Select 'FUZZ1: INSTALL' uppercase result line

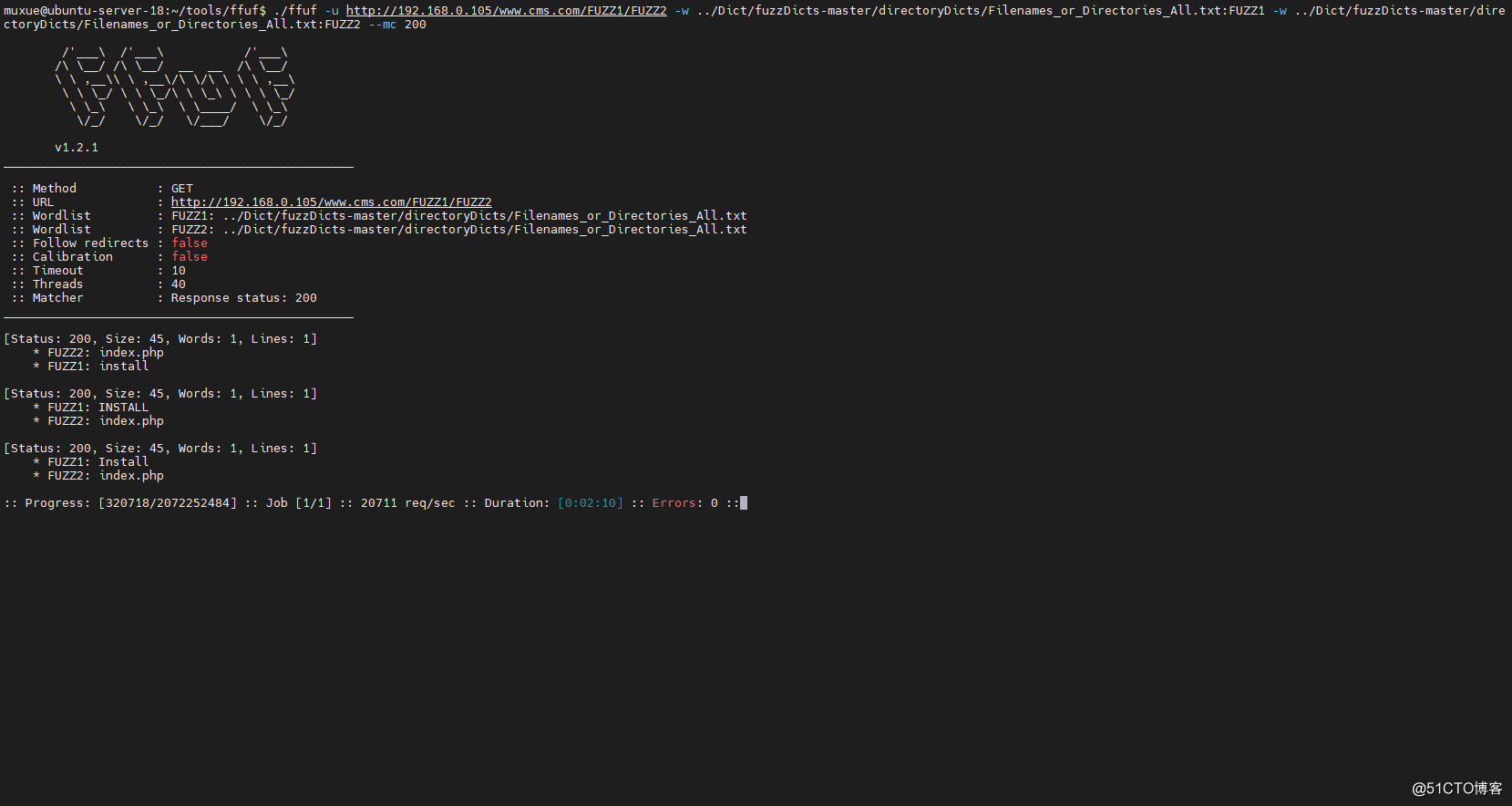[91, 408]
